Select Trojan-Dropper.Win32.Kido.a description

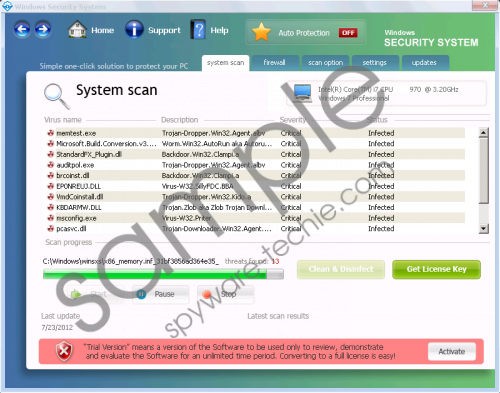206,197
